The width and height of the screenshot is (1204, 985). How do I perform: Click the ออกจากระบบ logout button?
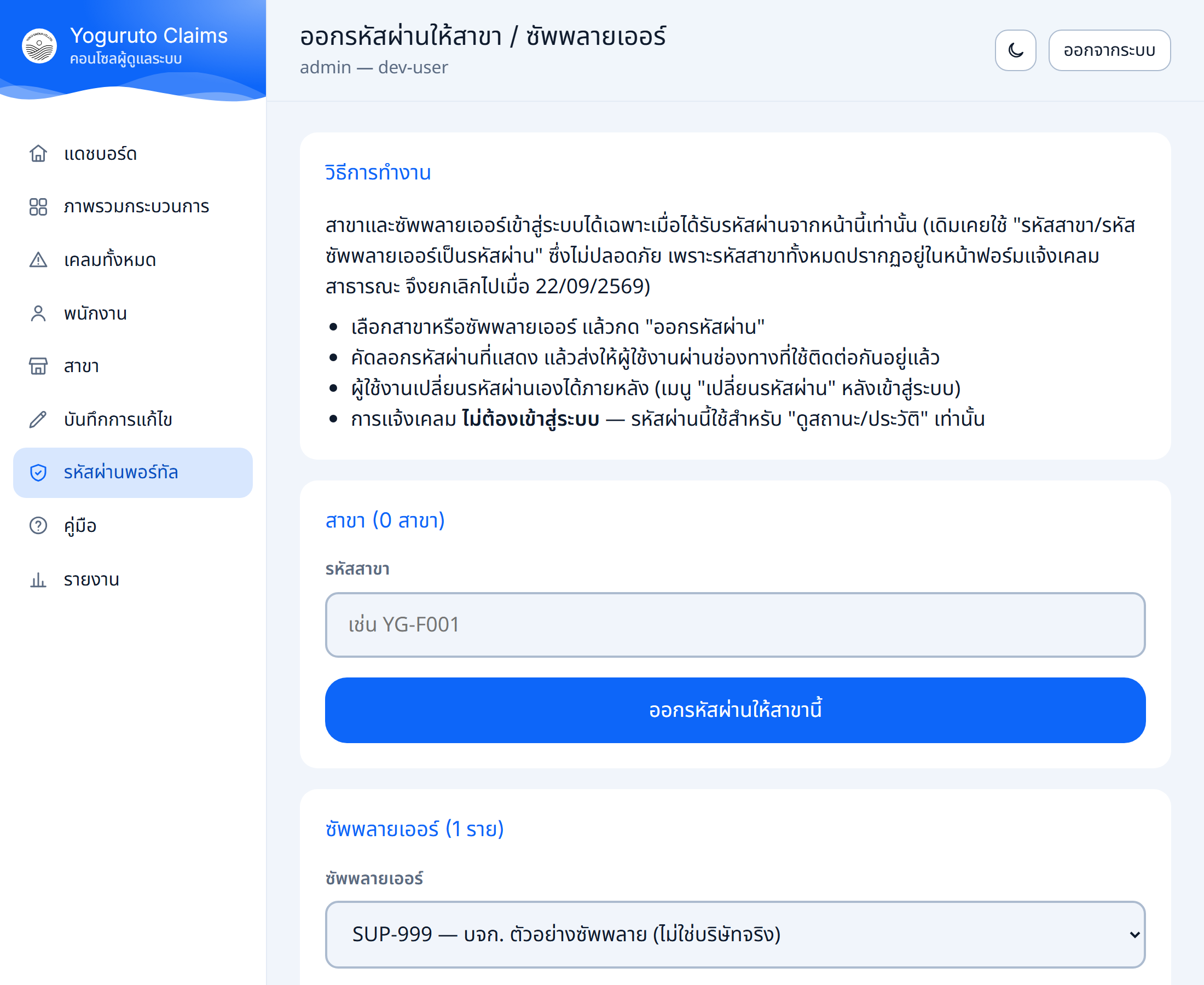point(1109,50)
